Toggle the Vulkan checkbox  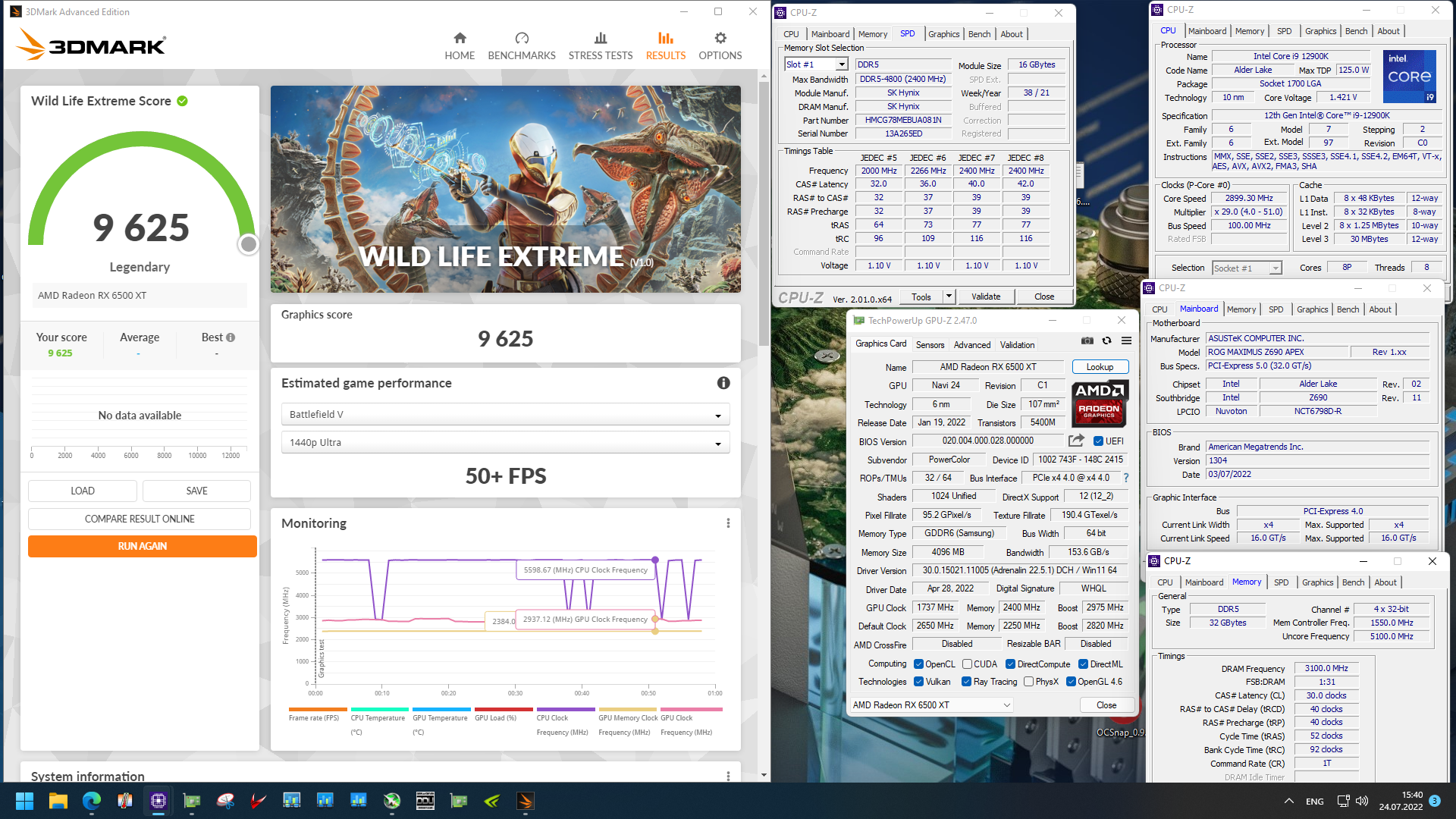click(918, 681)
